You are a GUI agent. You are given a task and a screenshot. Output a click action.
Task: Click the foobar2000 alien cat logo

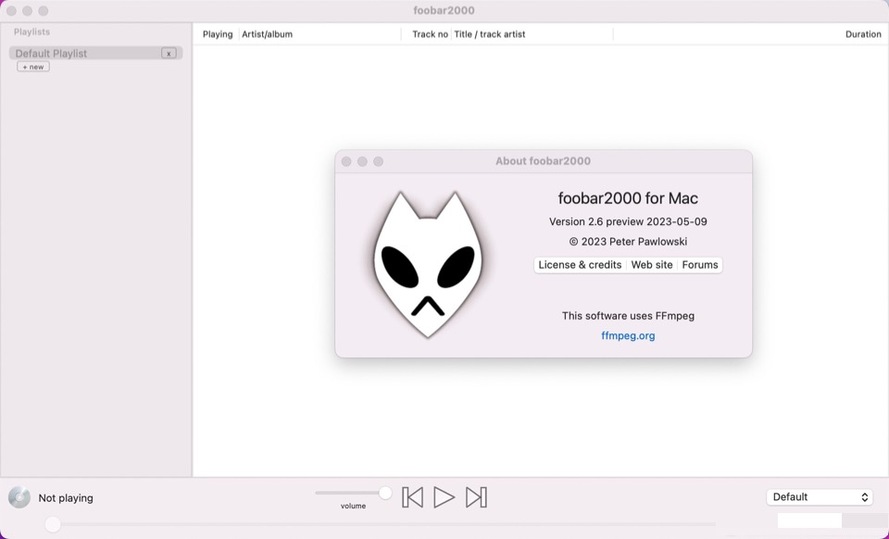pyautogui.click(x=428, y=264)
